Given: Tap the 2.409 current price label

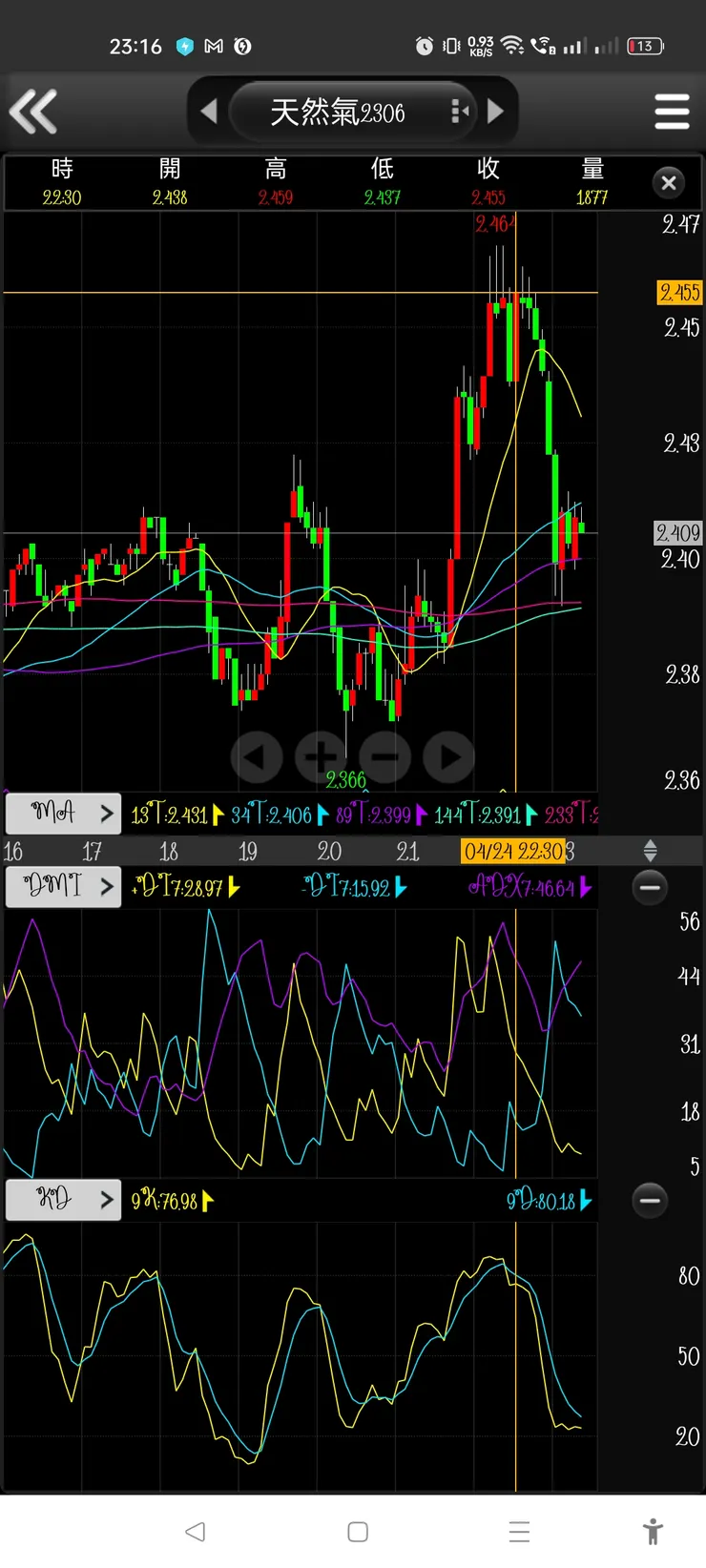Looking at the screenshot, I should [x=678, y=532].
